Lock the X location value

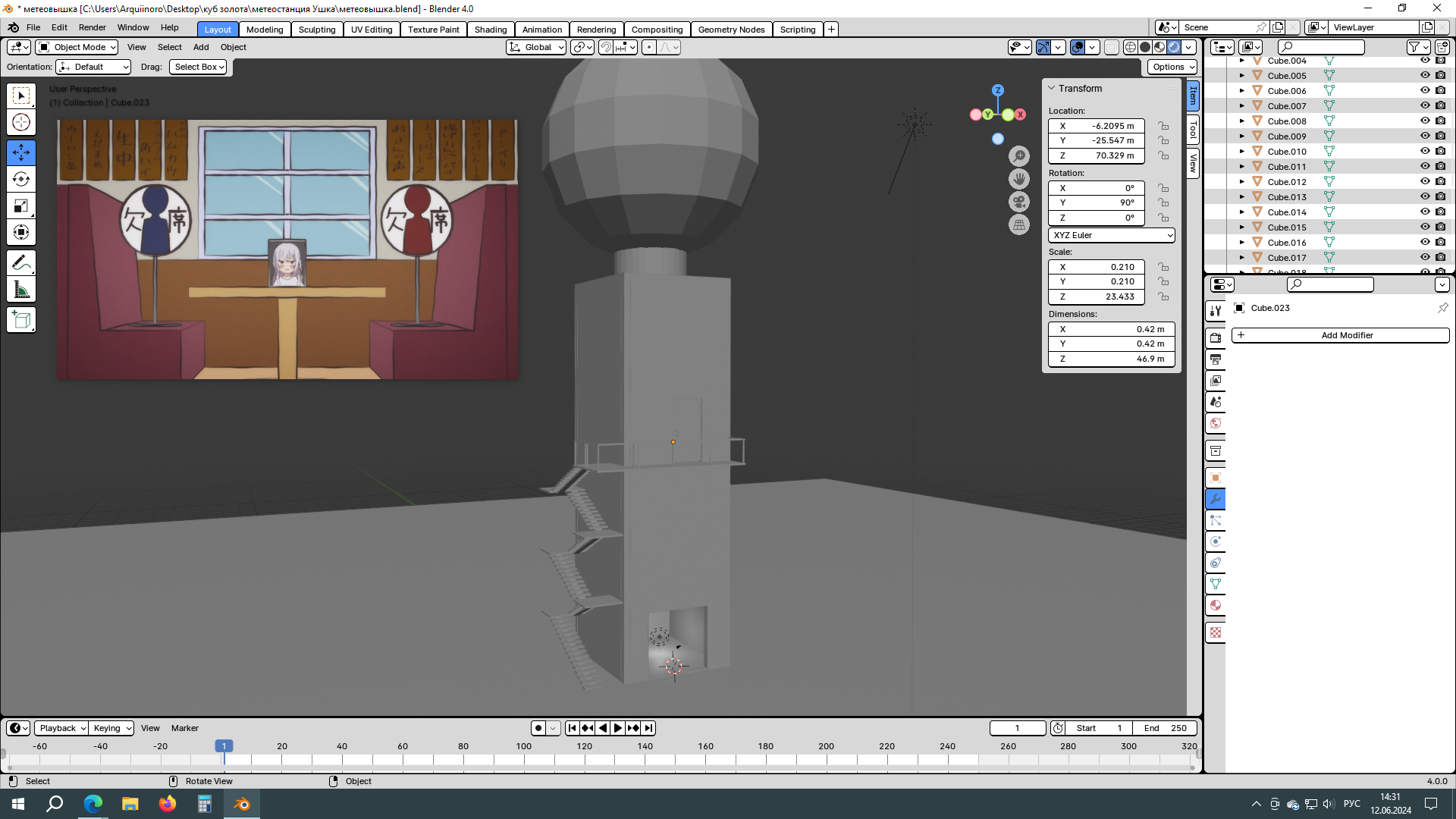pos(1163,126)
